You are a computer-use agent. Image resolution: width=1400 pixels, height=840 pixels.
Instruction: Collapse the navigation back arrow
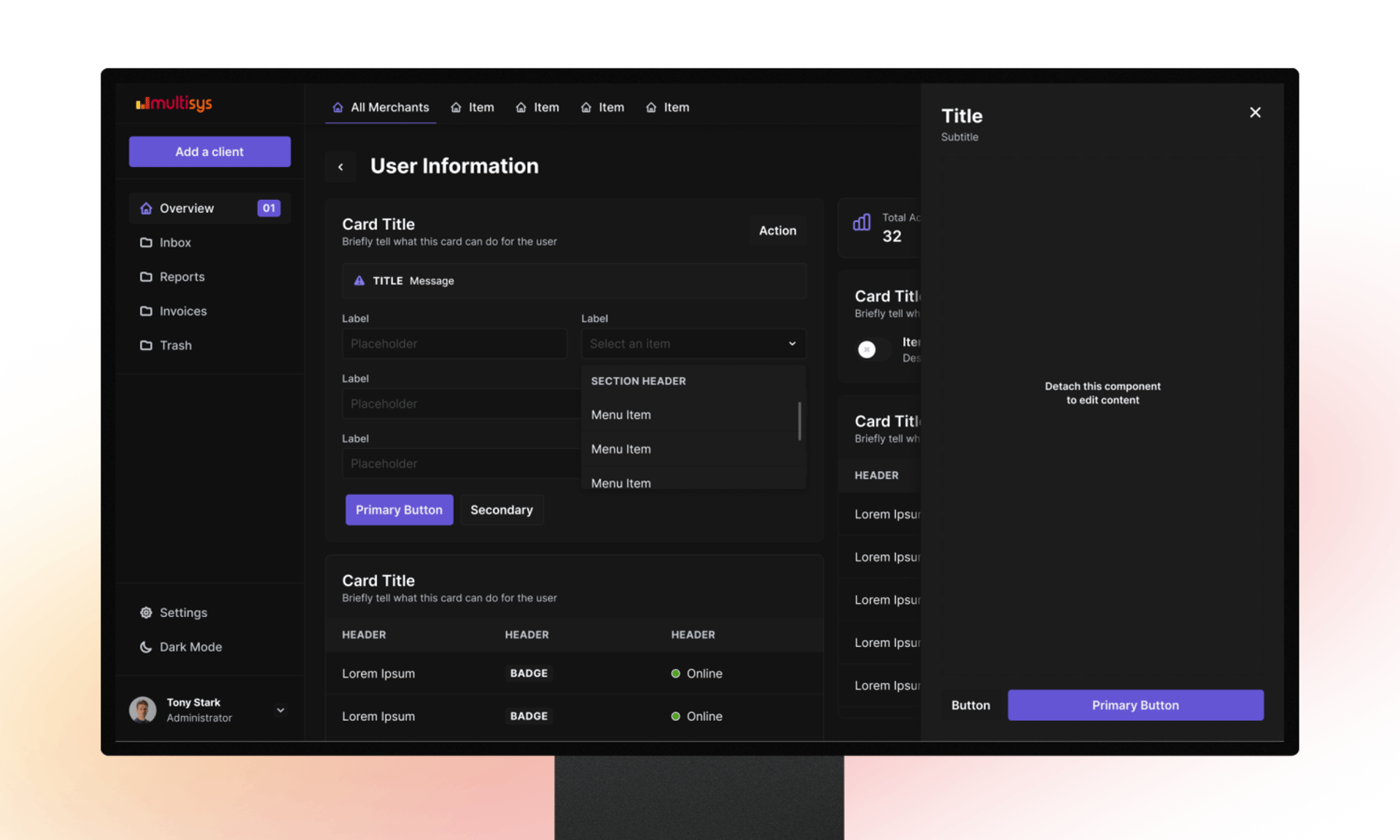(341, 165)
